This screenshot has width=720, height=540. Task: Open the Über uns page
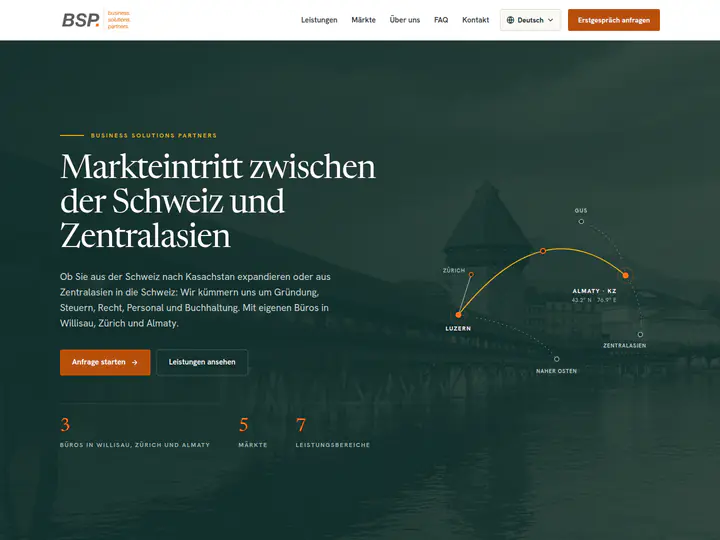[405, 20]
